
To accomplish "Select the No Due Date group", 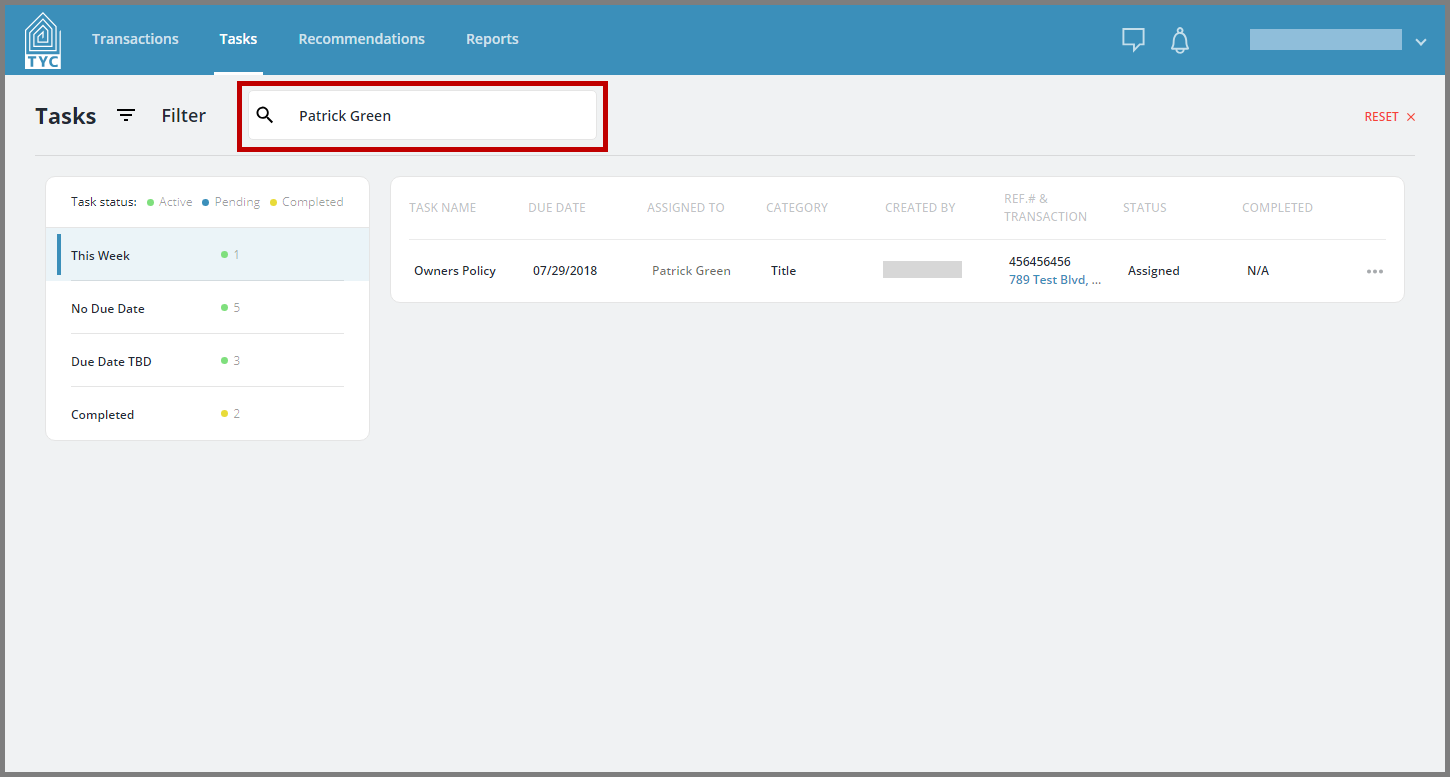I will pyautogui.click(x=208, y=308).
